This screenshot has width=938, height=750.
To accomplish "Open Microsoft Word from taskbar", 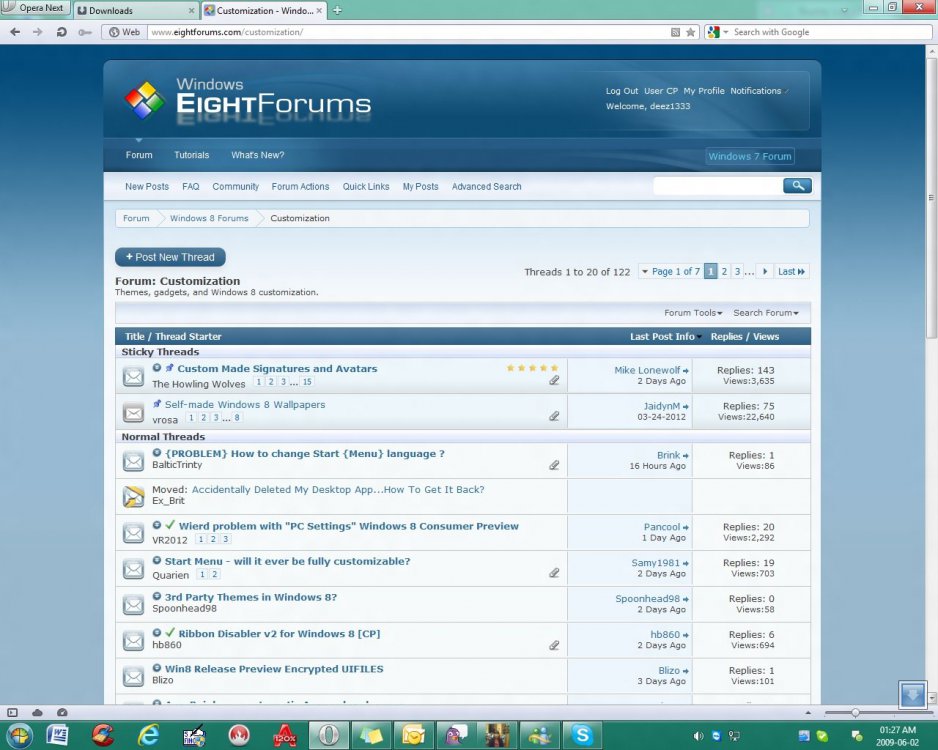I will click(57, 735).
